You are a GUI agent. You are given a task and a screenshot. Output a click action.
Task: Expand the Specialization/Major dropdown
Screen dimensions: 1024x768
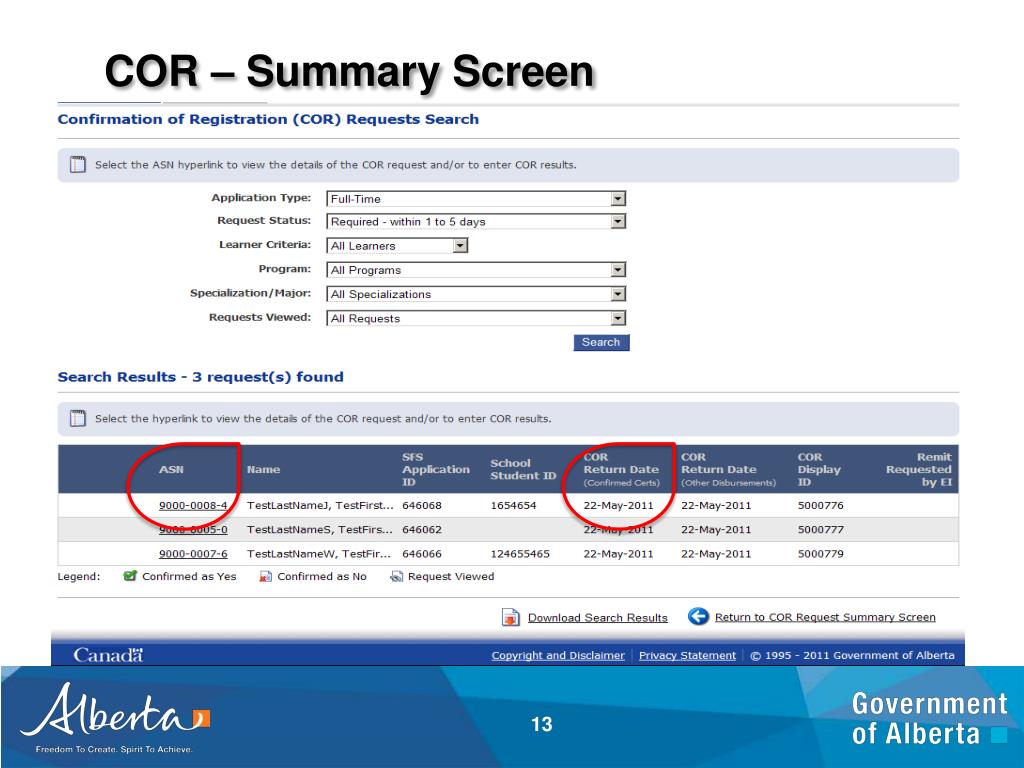coord(476,294)
